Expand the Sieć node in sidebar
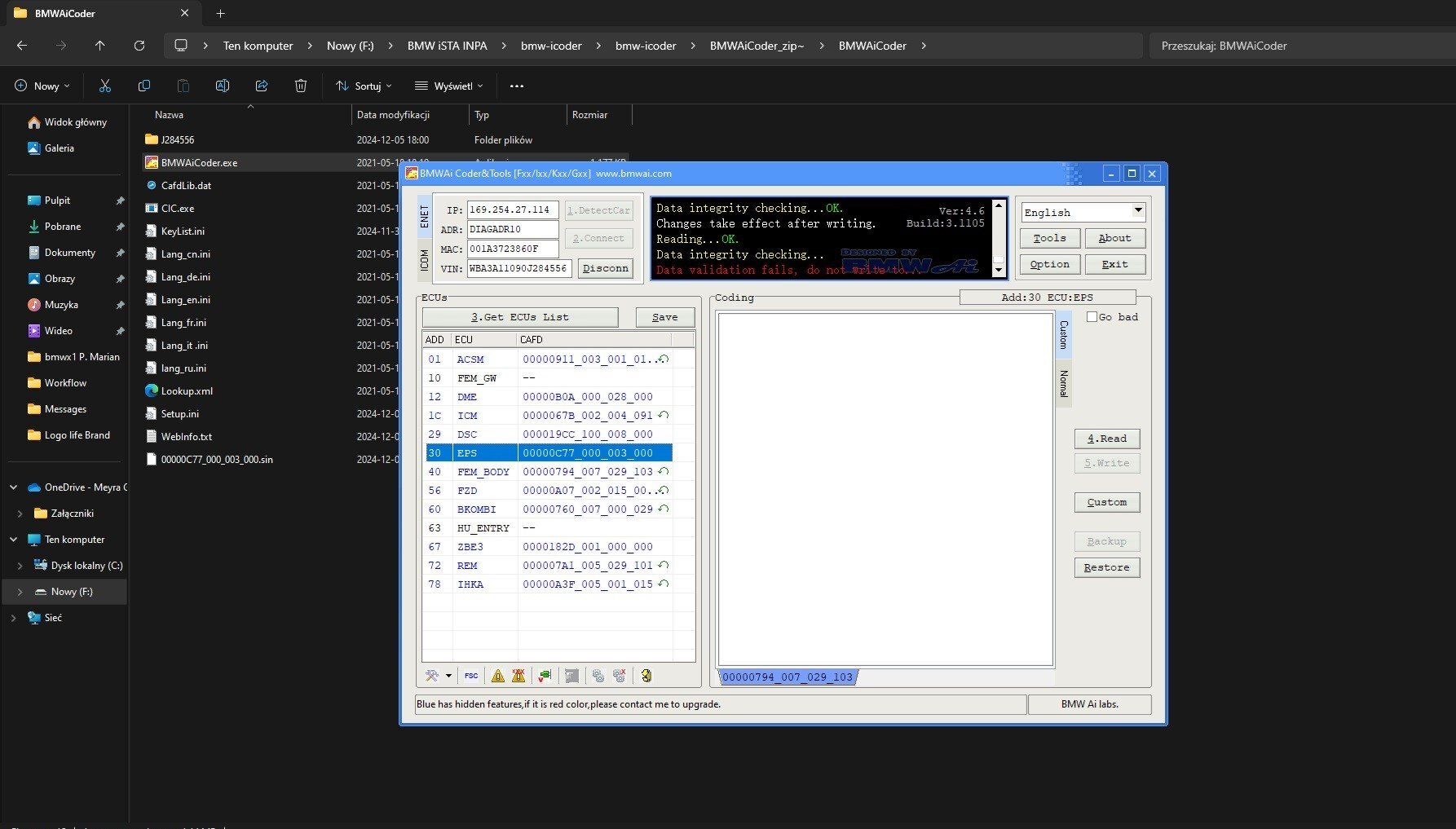The height and width of the screenshot is (829, 1456). click(x=13, y=618)
